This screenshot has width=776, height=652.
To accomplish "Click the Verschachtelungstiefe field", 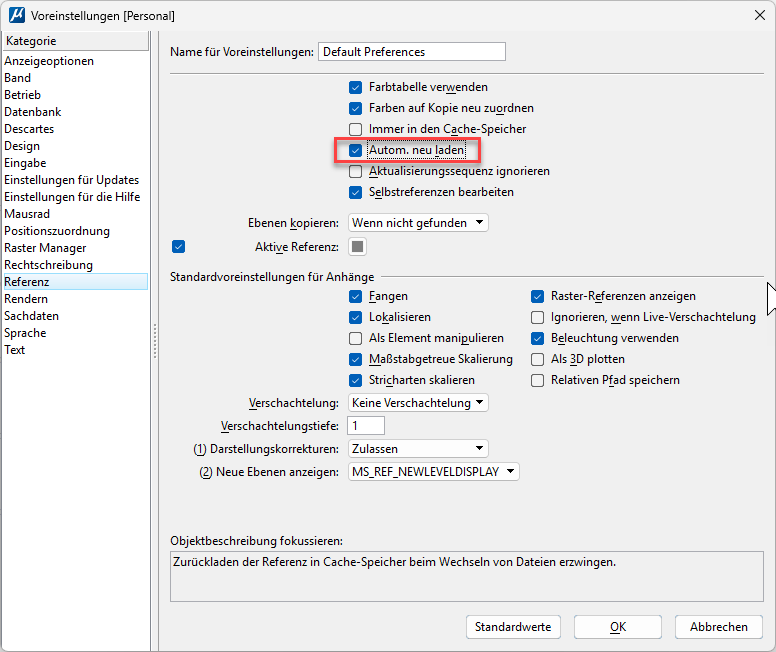I will (x=366, y=426).
